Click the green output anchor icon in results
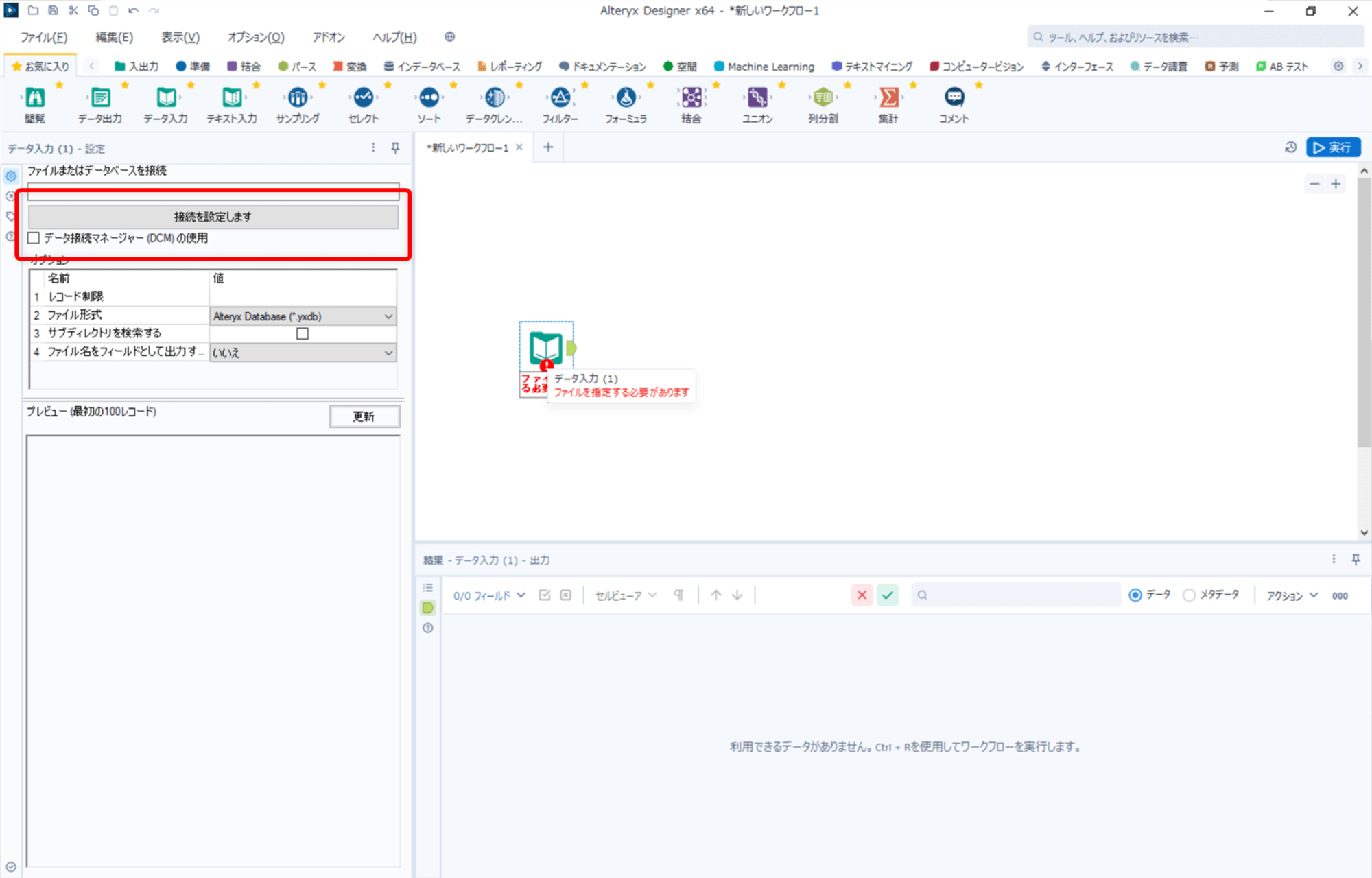The width and height of the screenshot is (1372, 878). click(x=428, y=608)
